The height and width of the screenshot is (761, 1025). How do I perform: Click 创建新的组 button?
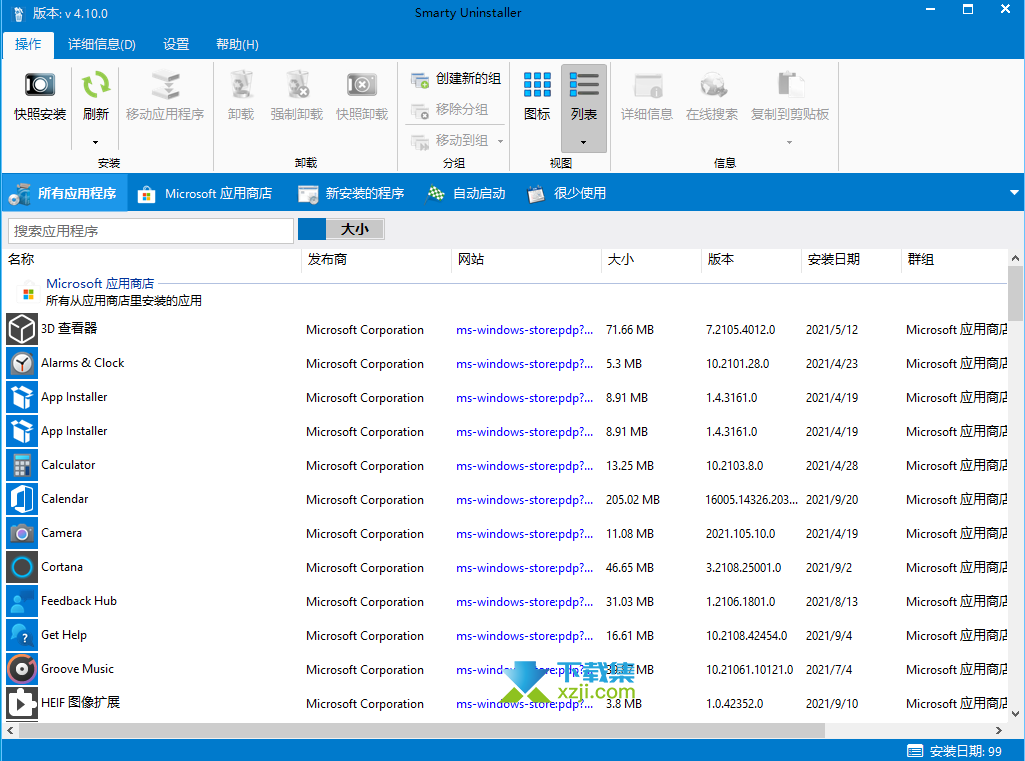(x=456, y=79)
